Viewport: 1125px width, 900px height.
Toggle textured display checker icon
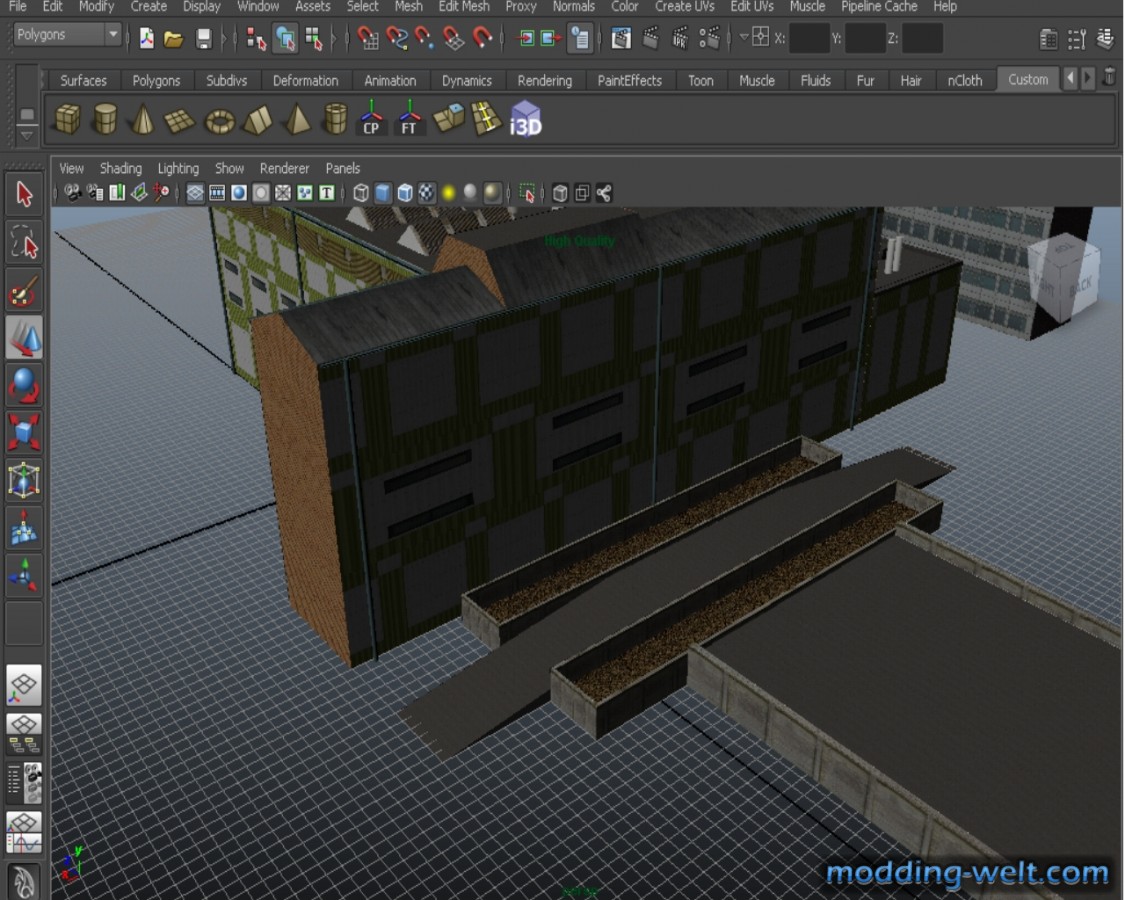(x=427, y=193)
